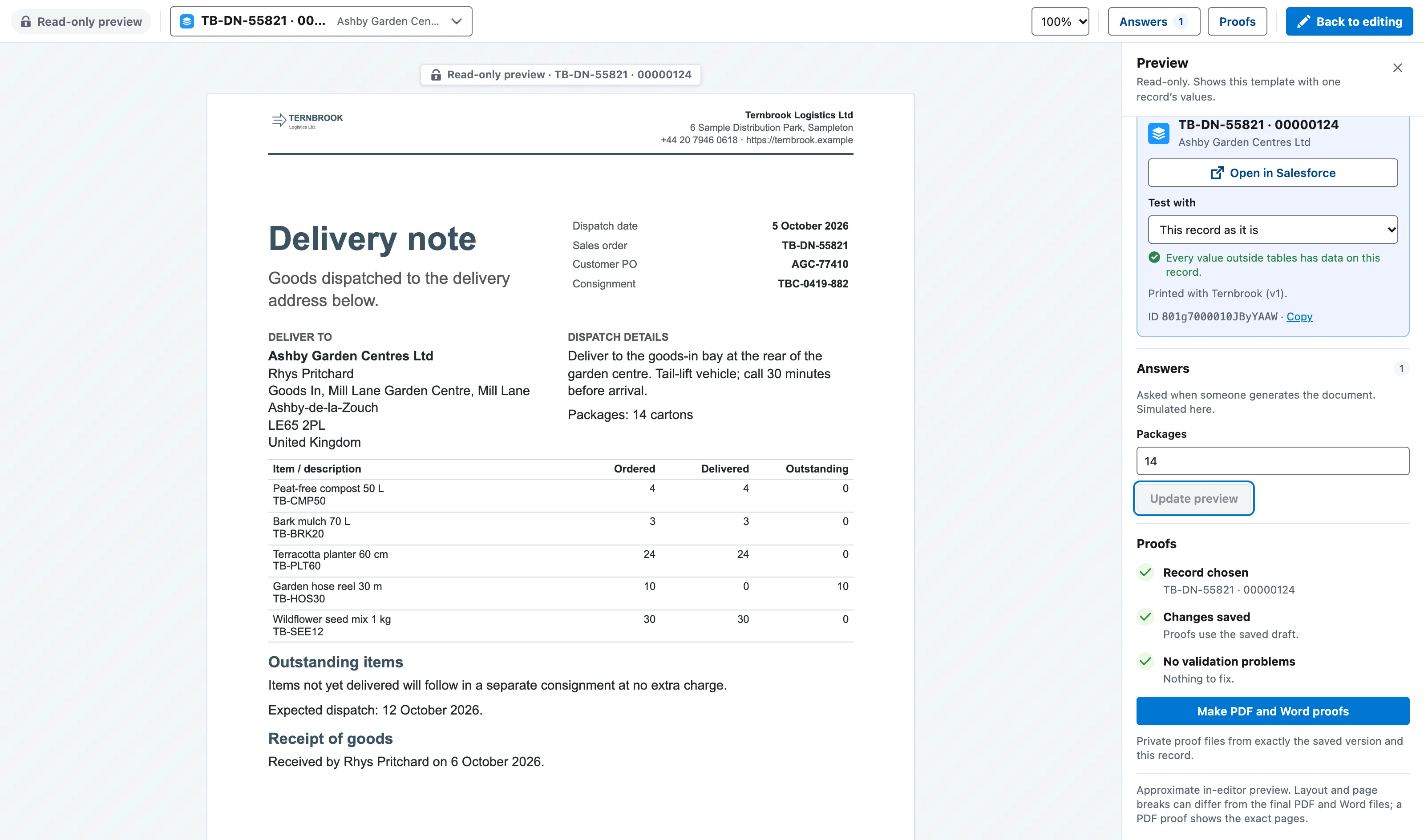
Task: Click the Ternbrook logo in the document header
Action: click(307, 120)
